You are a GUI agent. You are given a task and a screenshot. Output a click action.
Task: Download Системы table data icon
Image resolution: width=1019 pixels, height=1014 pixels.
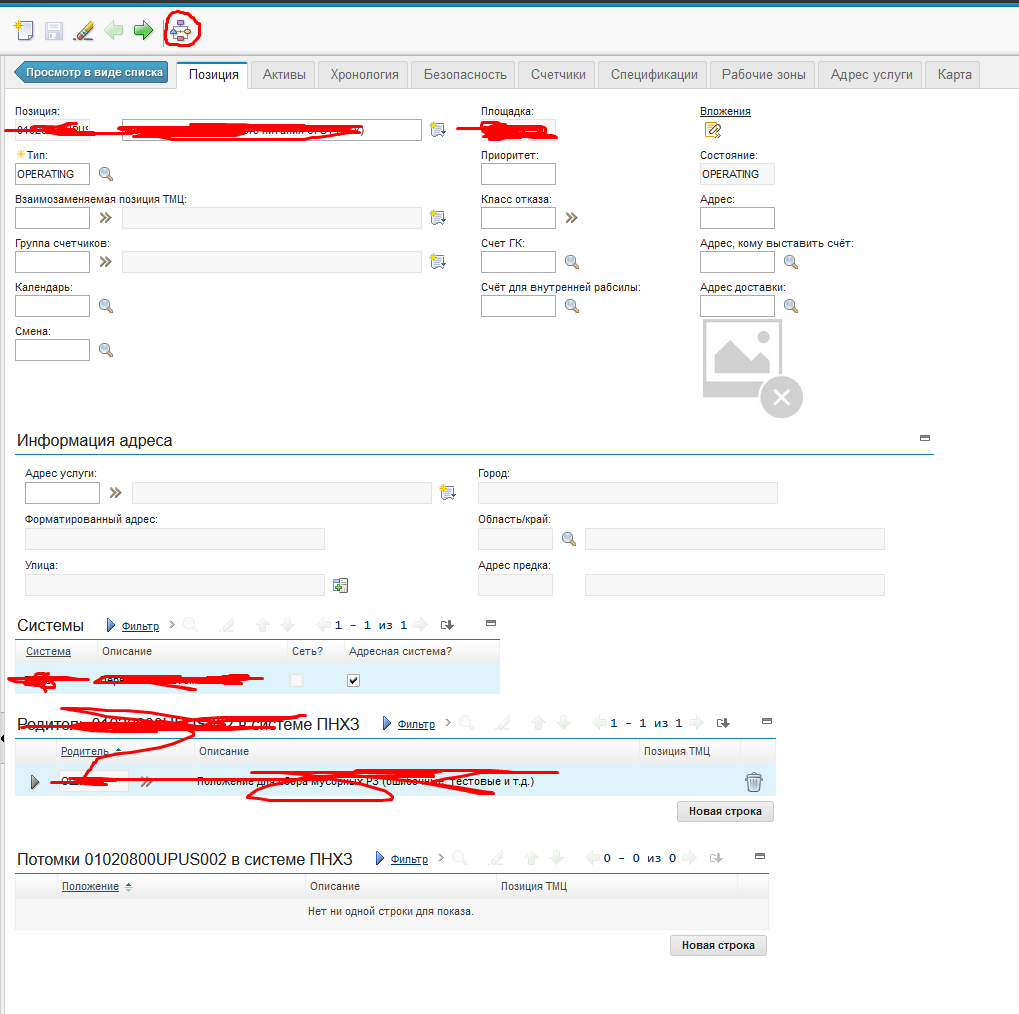pos(447,625)
